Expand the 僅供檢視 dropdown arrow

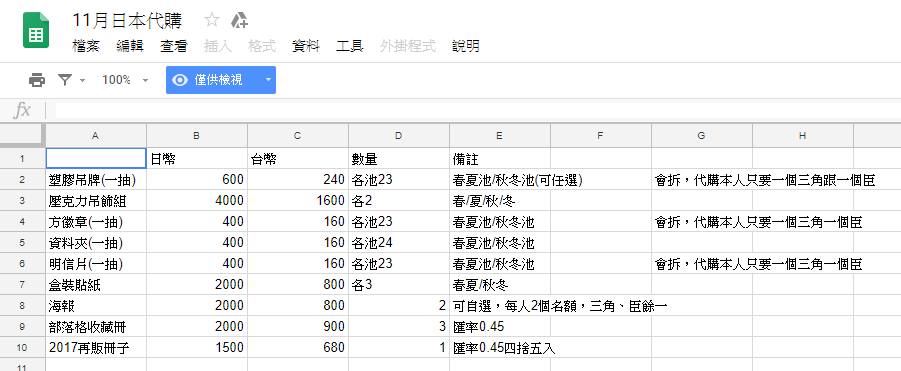(268, 80)
